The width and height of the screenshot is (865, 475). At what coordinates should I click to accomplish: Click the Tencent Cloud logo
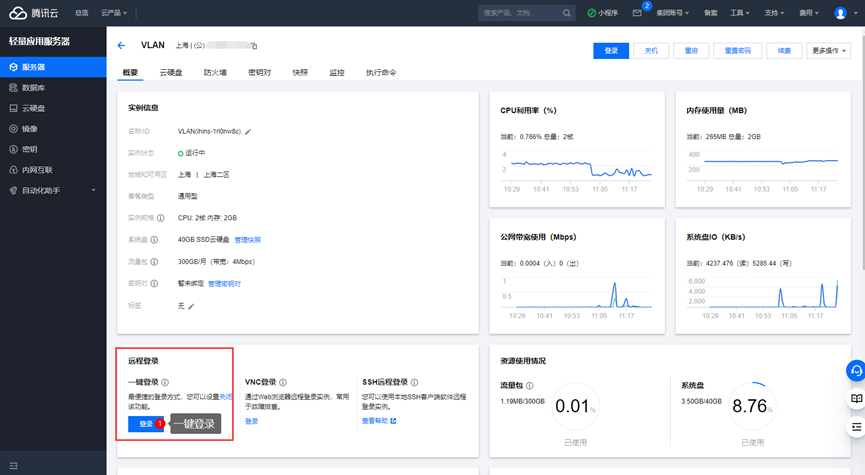[x=33, y=13]
